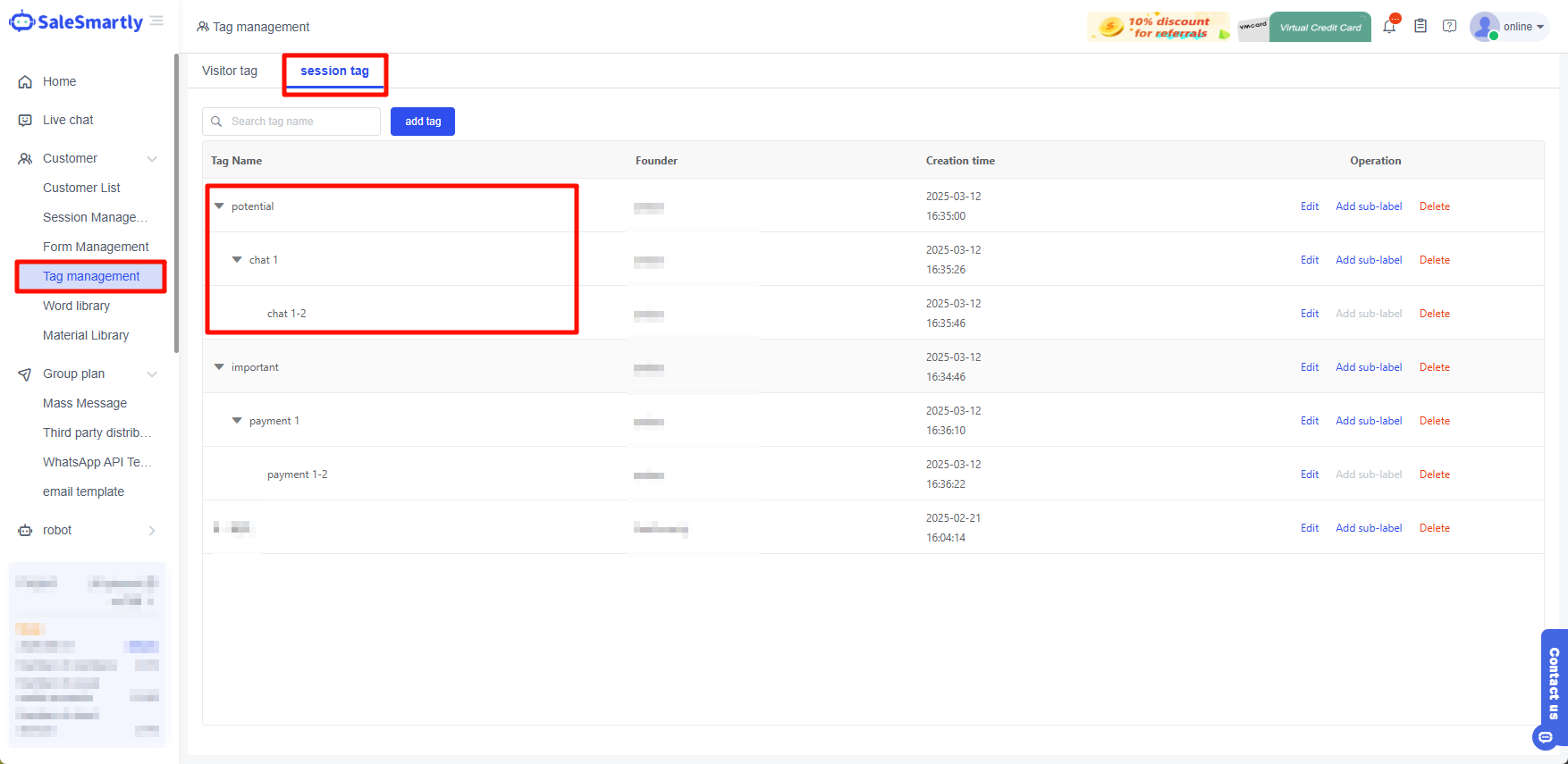Collapse the potential tag row
Image resolution: width=1568 pixels, height=764 pixels.
219,206
